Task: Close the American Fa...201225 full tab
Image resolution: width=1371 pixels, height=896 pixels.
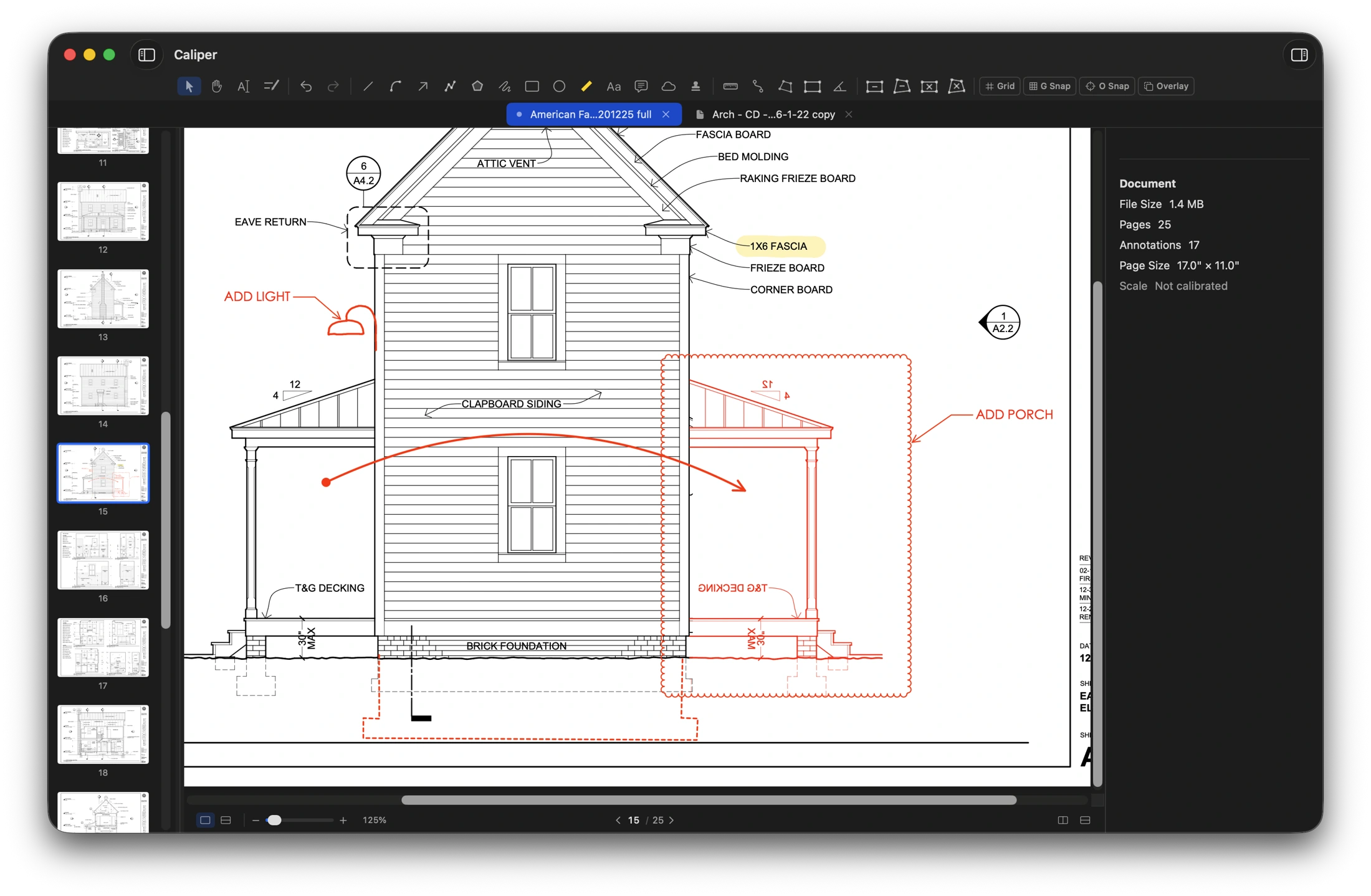Action: [666, 115]
